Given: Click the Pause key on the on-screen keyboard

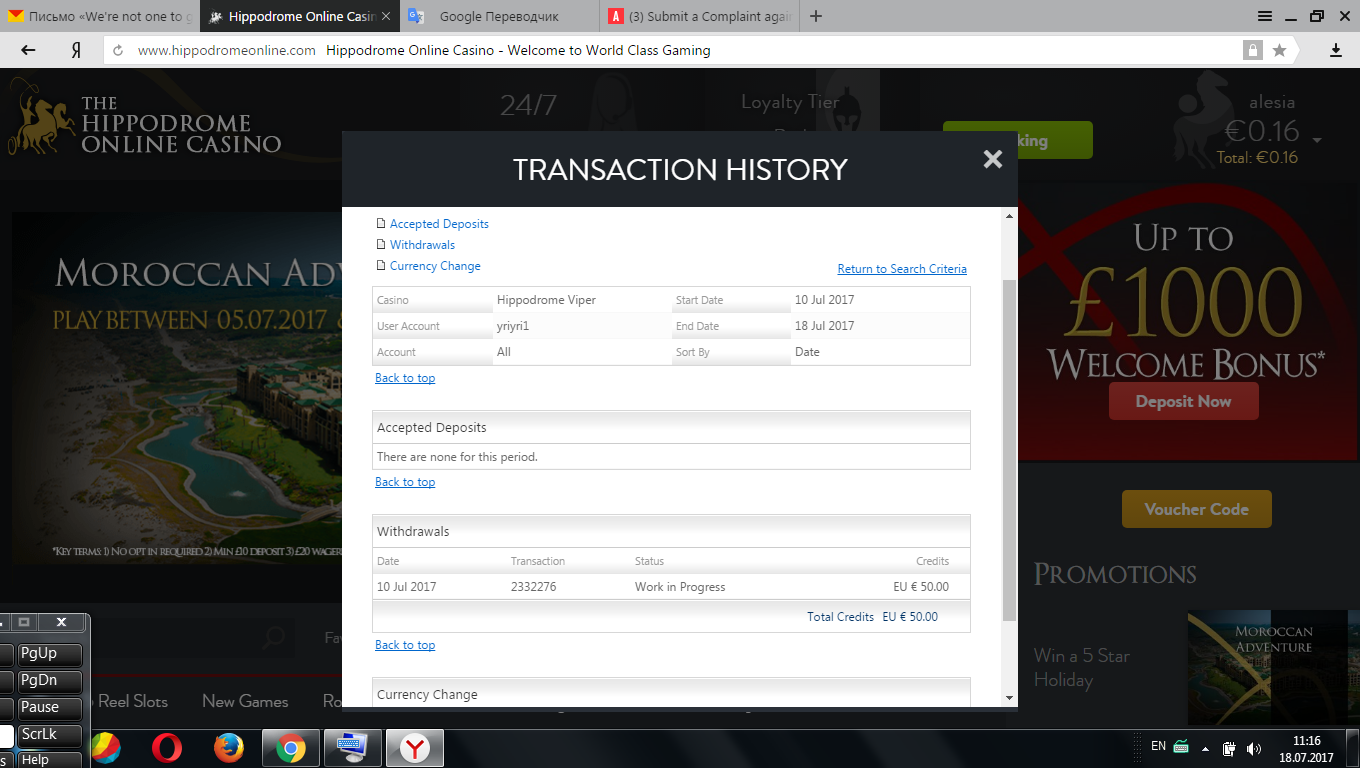Looking at the screenshot, I should 50,708.
